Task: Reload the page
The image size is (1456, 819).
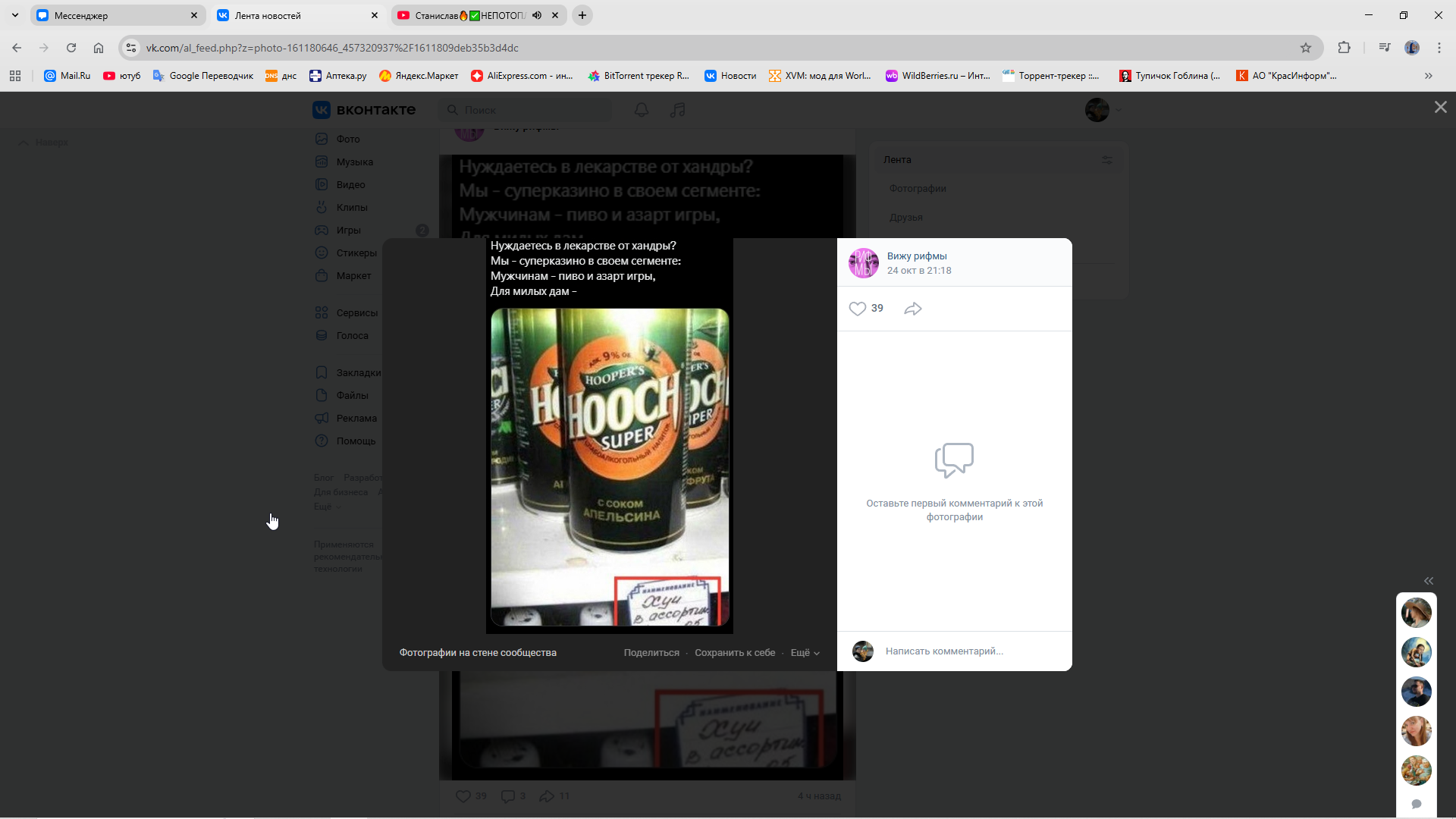Action: [71, 48]
